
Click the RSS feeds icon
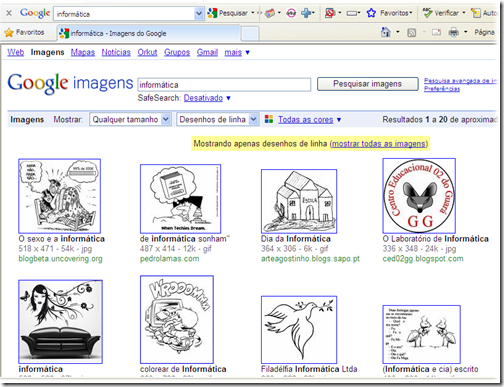412,32
